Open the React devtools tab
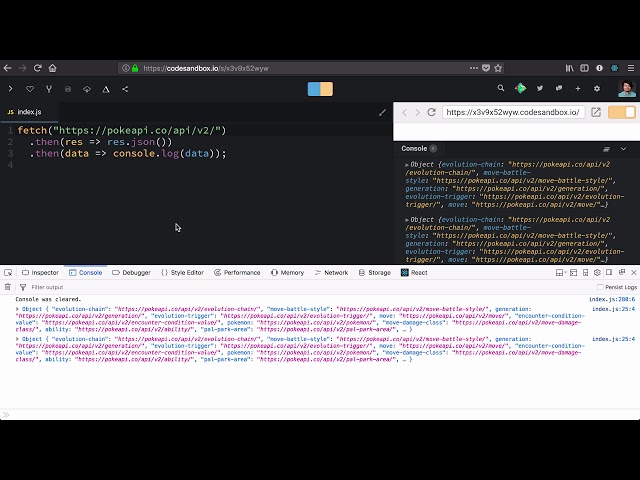 (414, 273)
